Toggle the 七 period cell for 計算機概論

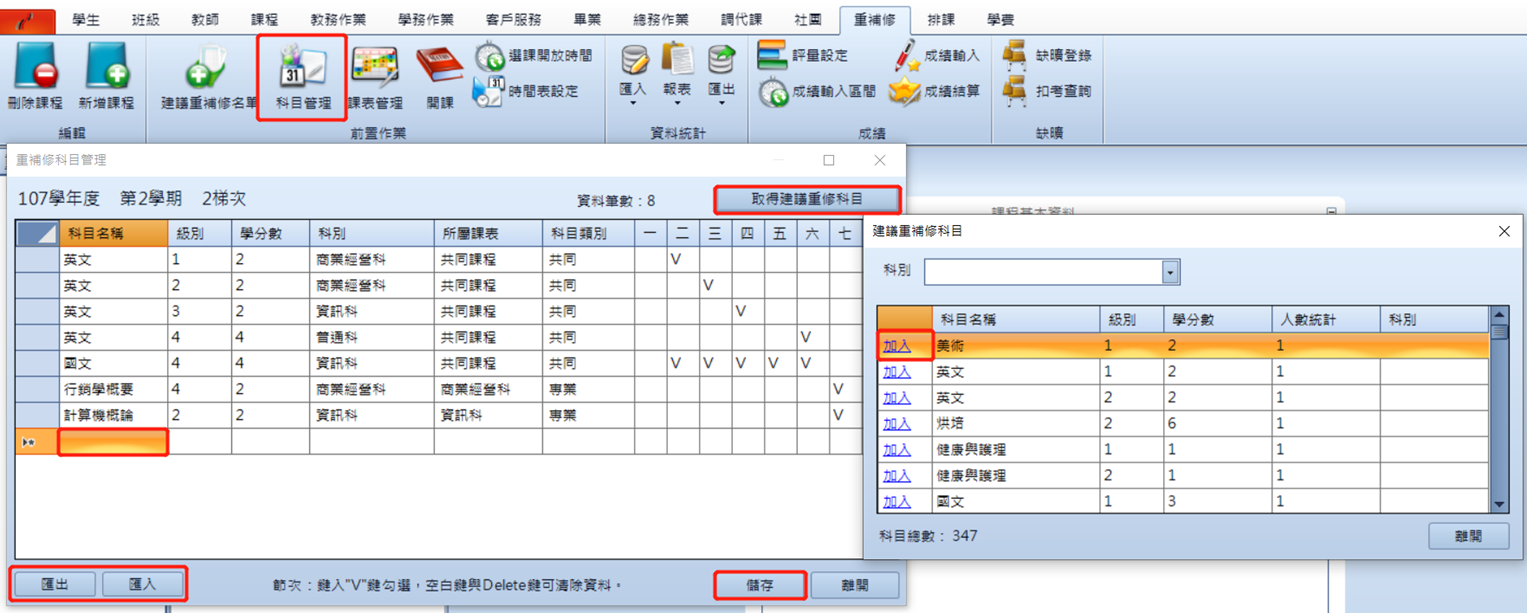845,415
